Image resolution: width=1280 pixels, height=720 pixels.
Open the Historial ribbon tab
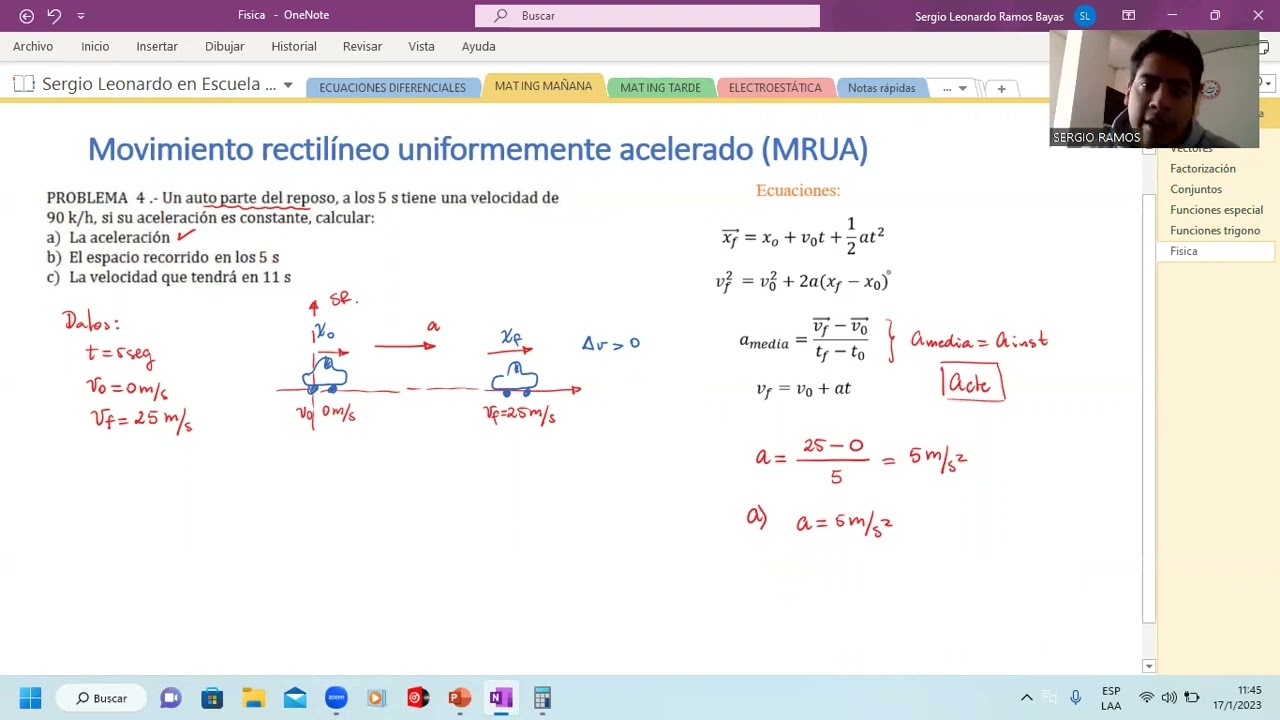click(294, 46)
